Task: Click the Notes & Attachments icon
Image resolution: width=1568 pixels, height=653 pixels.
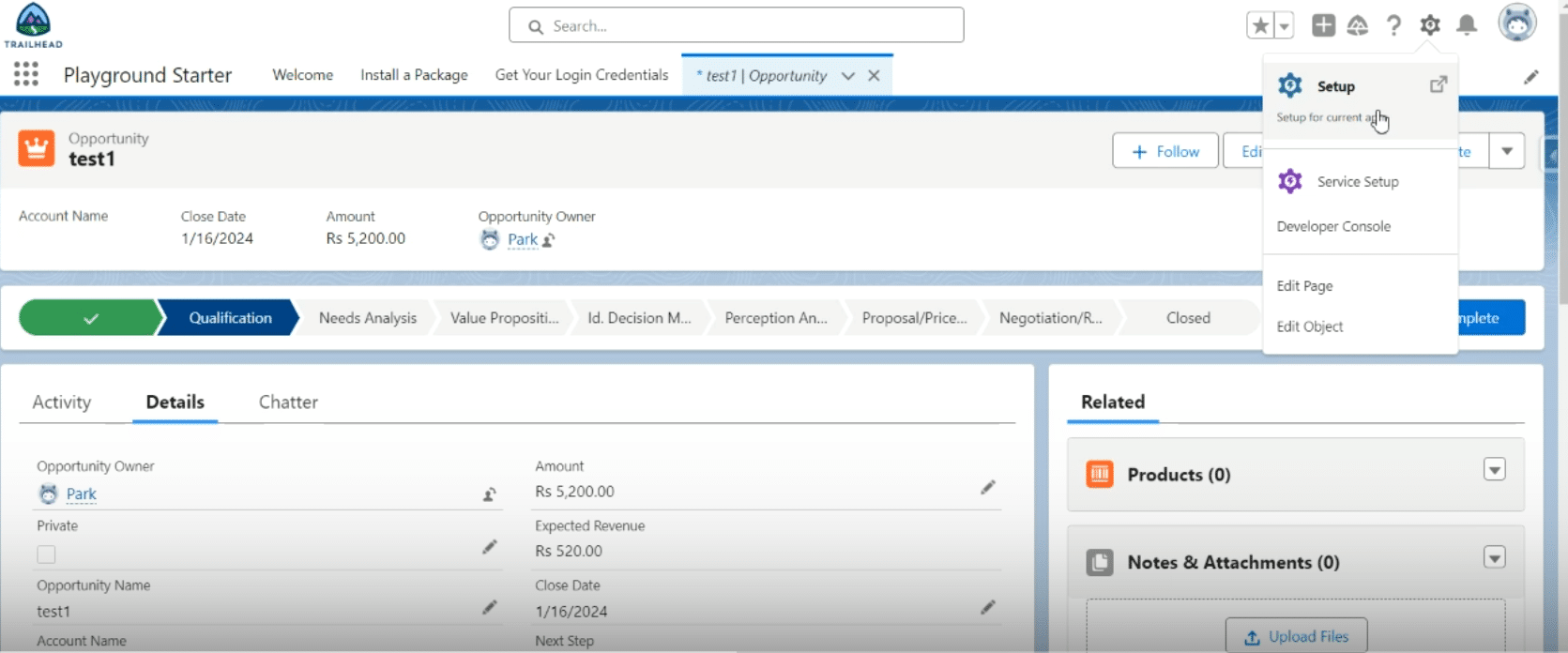Action: click(x=1100, y=563)
